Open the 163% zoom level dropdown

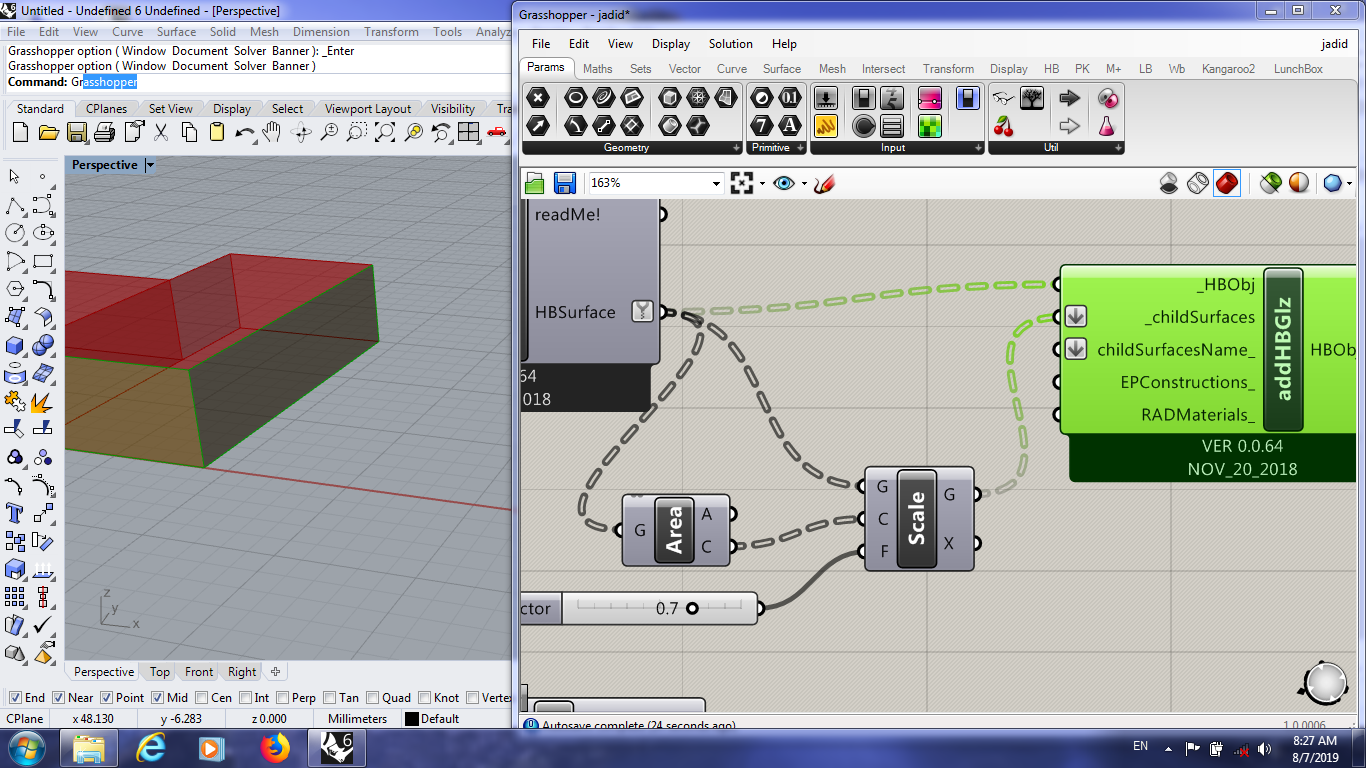tap(716, 183)
